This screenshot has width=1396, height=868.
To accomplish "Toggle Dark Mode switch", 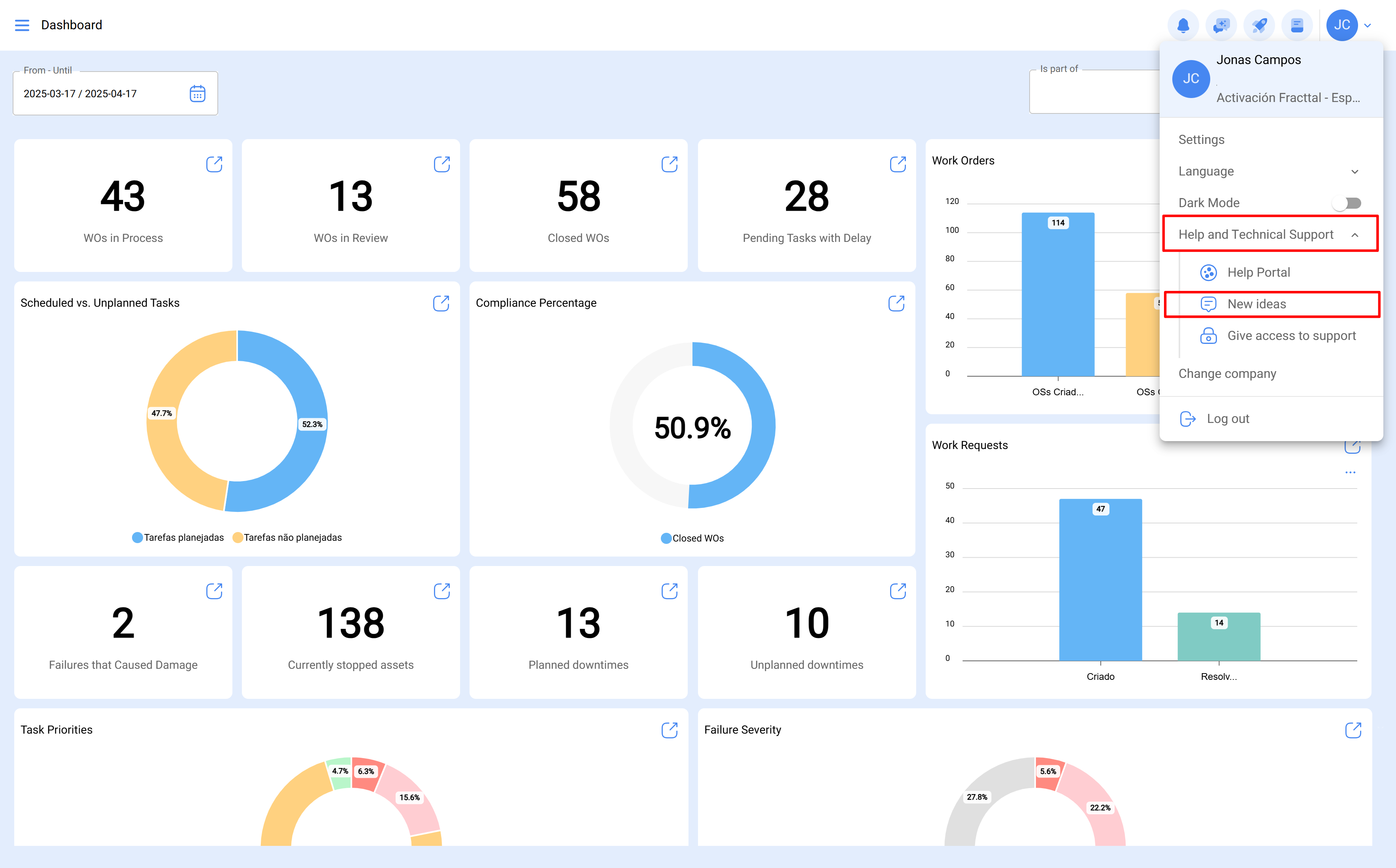I will click(x=1347, y=203).
